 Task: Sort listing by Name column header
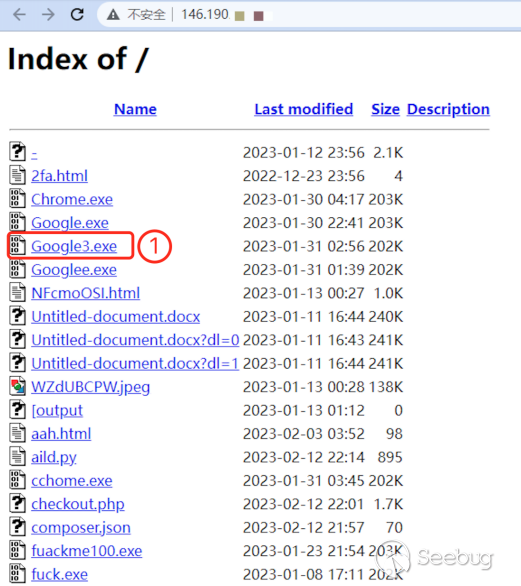(x=135, y=109)
